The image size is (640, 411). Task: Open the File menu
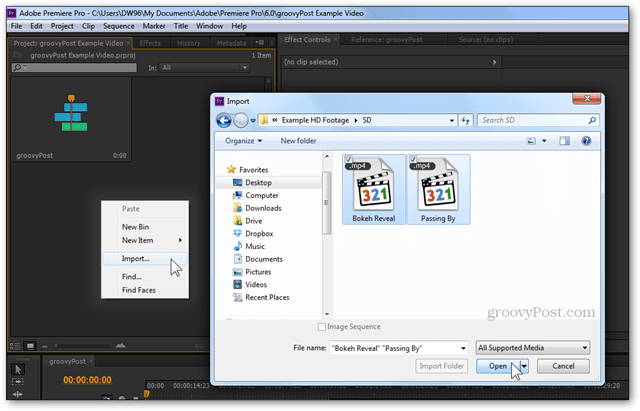[16, 26]
